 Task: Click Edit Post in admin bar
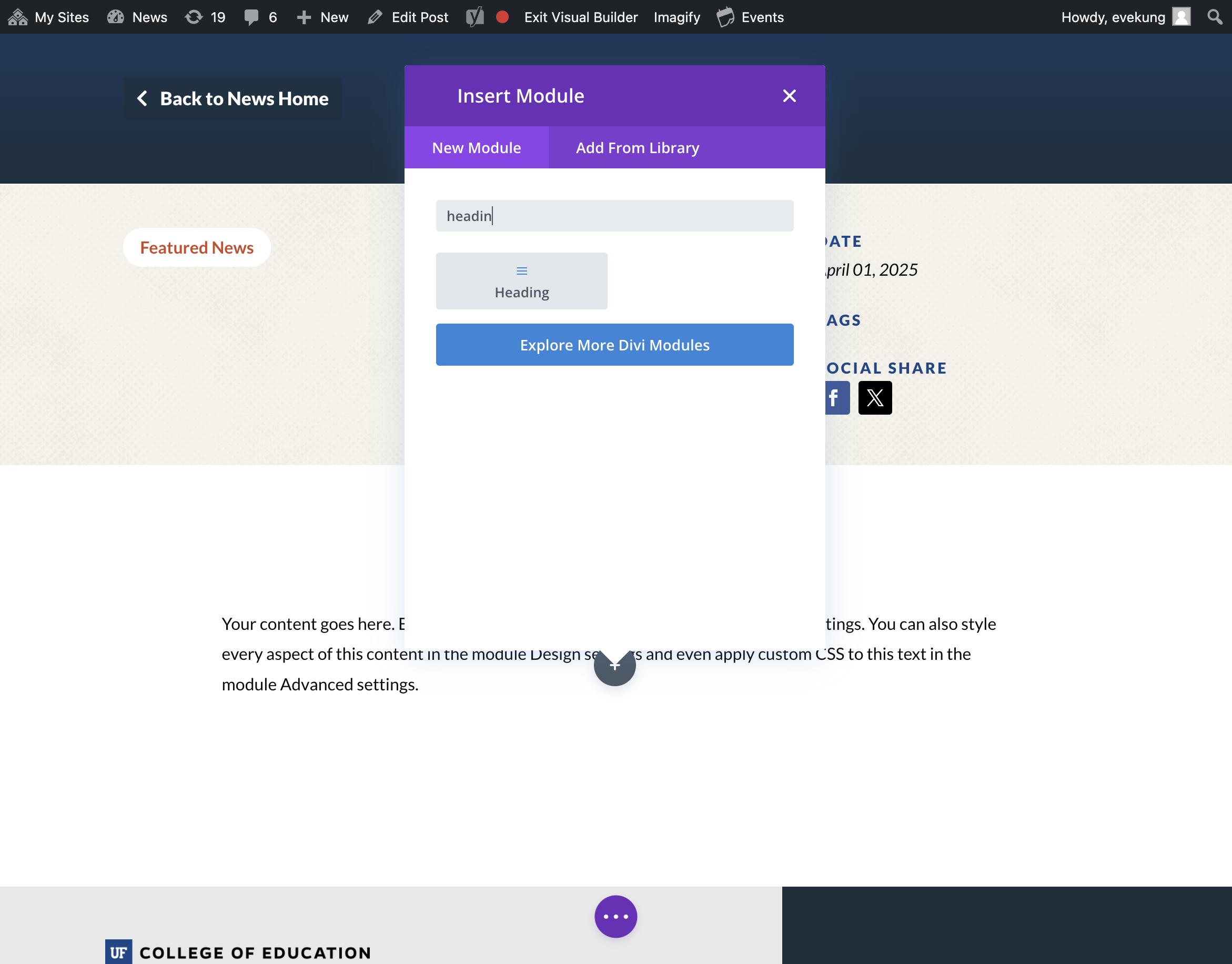click(408, 17)
